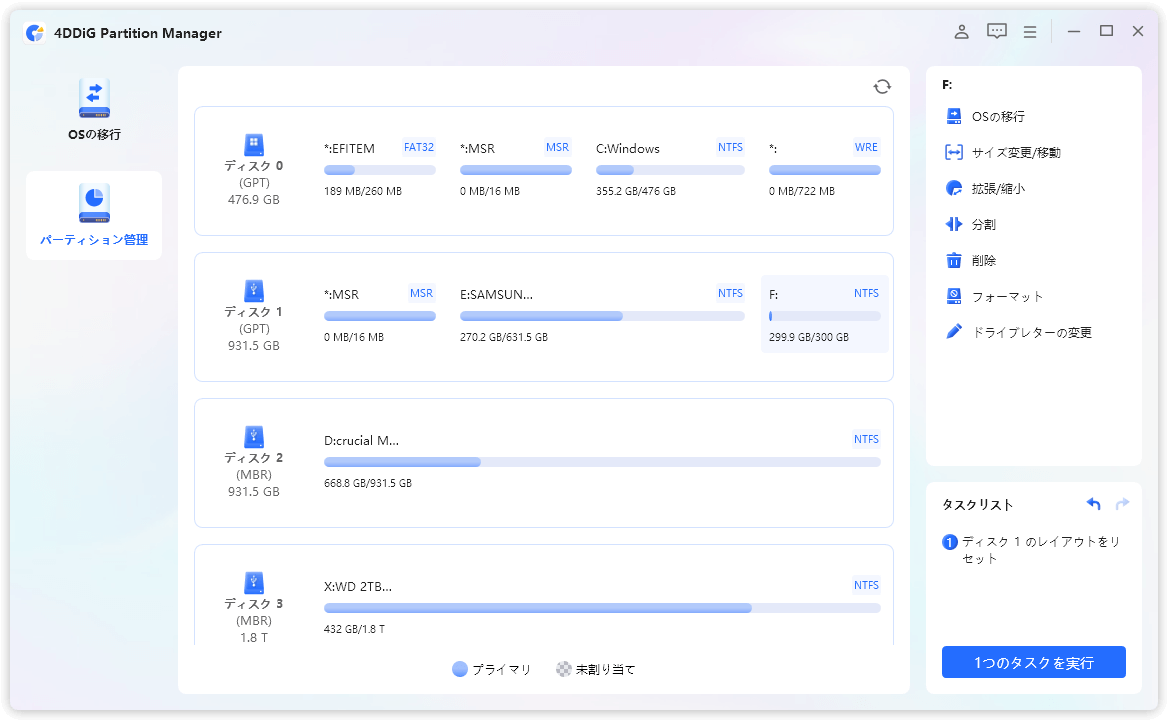Click the プライマリ legend swatch
The image size is (1168, 720).
click(x=460, y=669)
